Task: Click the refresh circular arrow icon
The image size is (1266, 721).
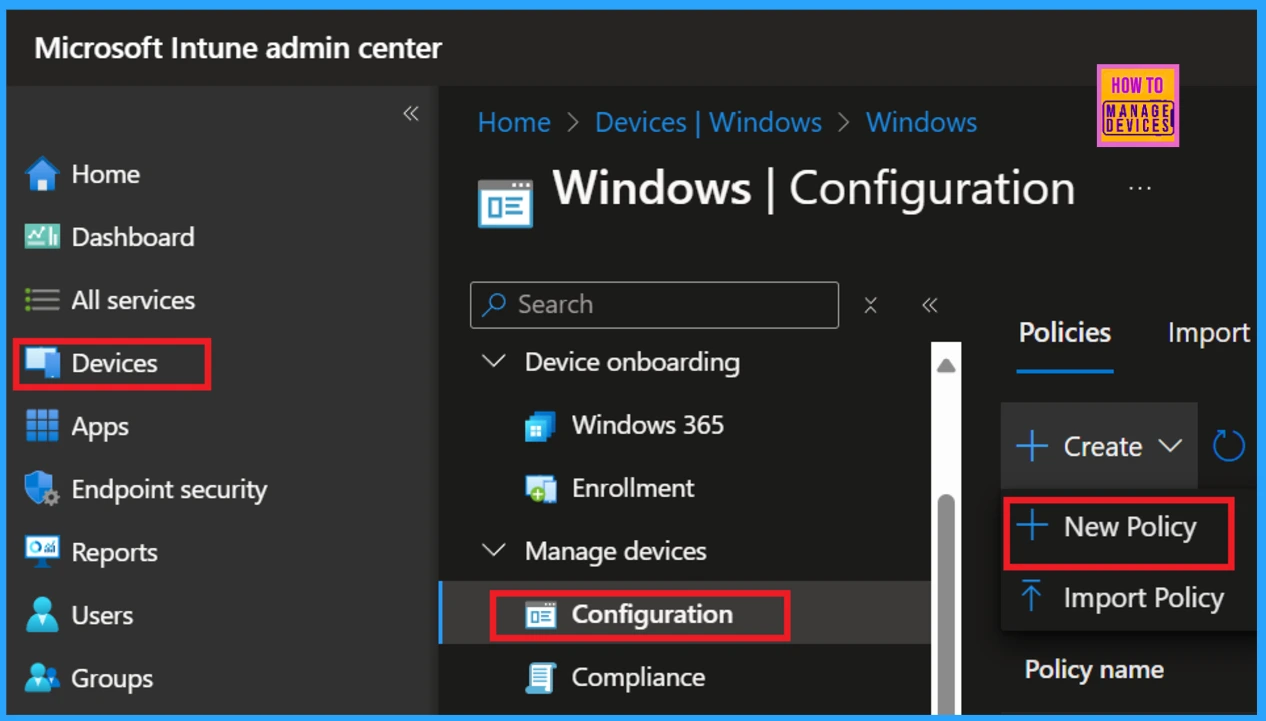Action: point(1228,446)
